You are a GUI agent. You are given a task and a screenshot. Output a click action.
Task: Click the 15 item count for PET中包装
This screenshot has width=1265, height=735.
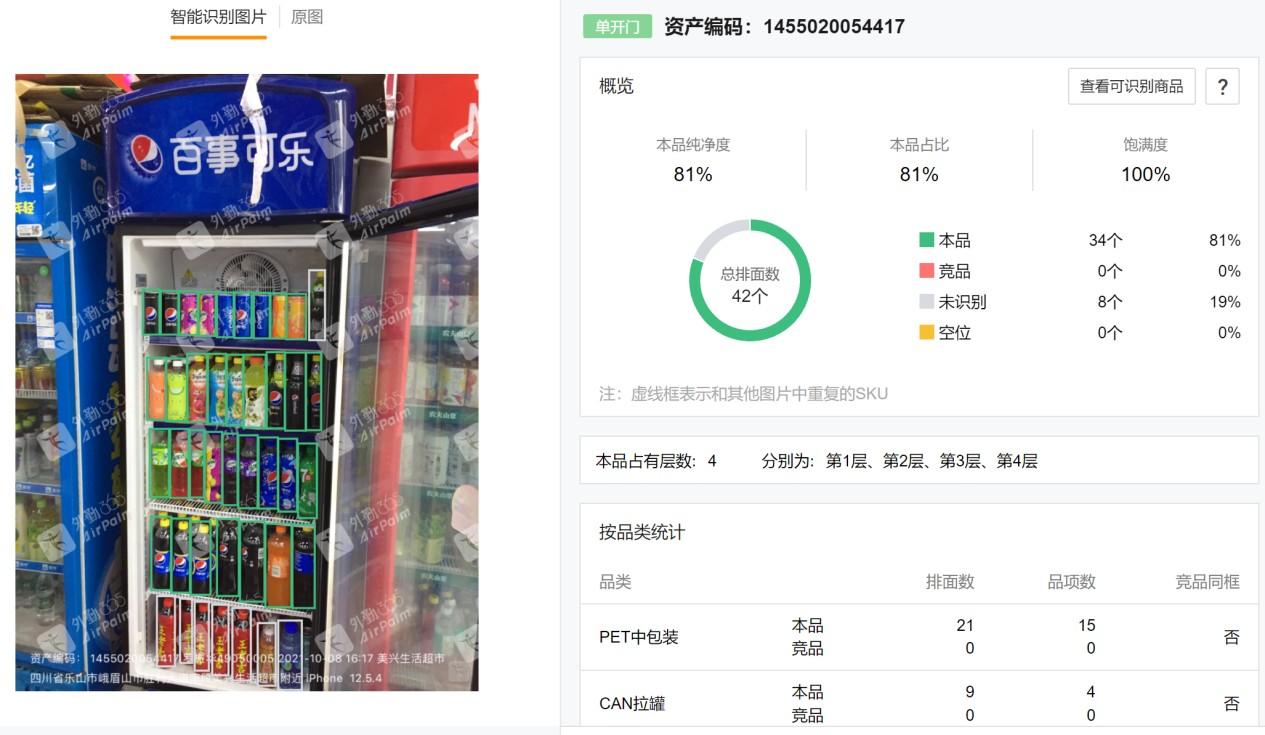1086,625
